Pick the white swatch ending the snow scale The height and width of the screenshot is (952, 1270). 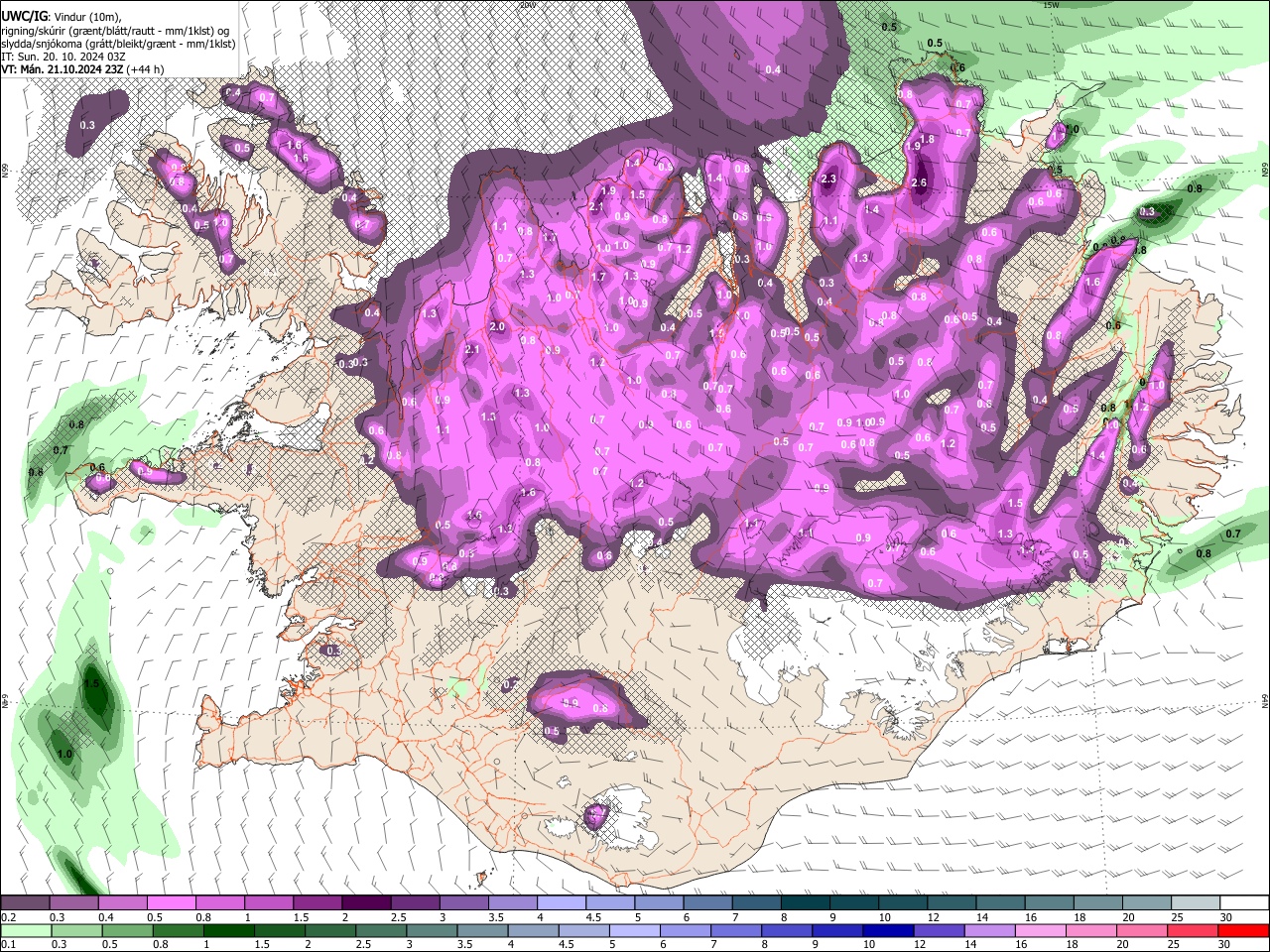click(x=1244, y=903)
